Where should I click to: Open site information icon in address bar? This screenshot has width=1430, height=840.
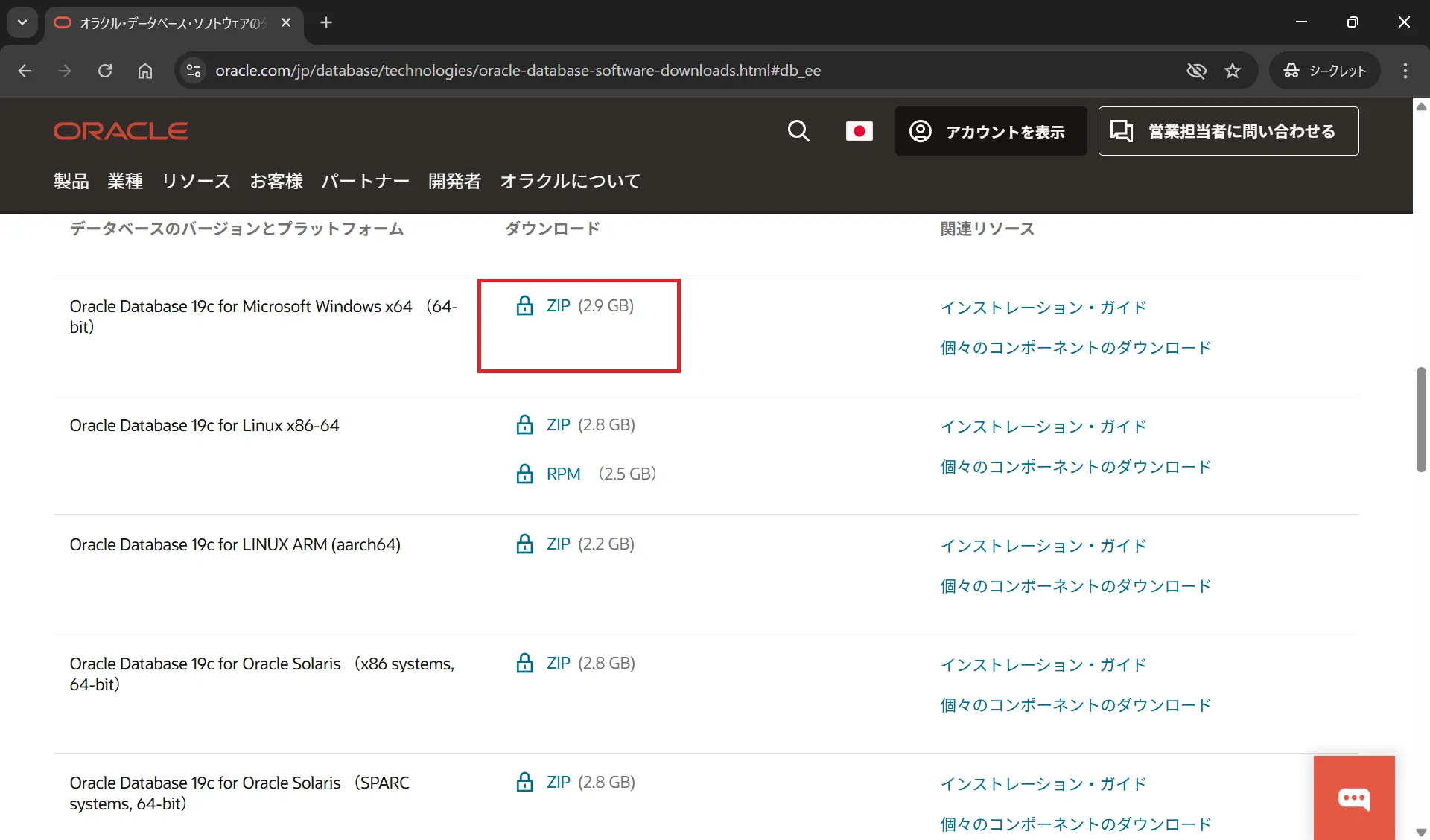194,71
